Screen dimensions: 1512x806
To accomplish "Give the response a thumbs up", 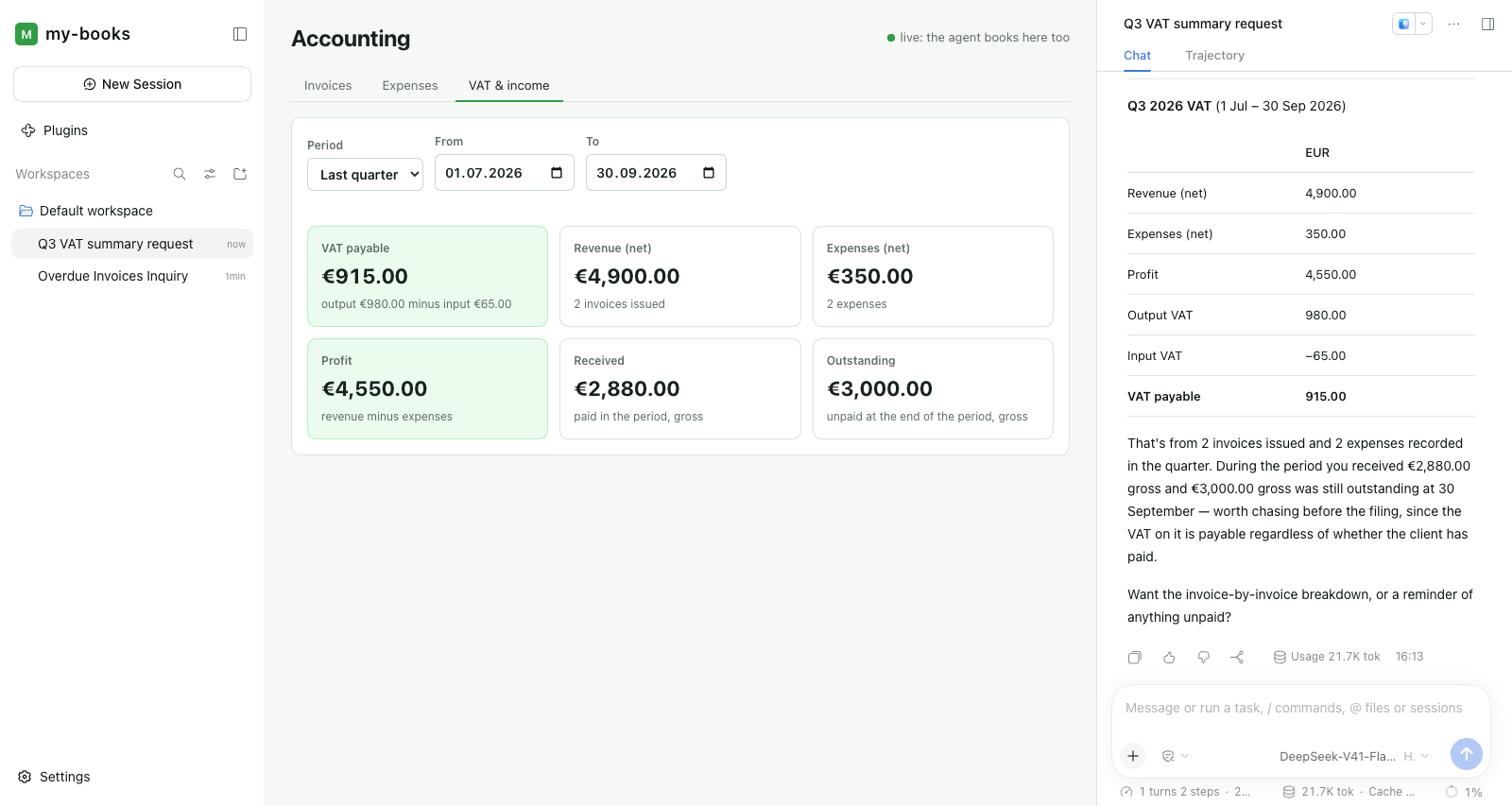I will pos(1169,657).
